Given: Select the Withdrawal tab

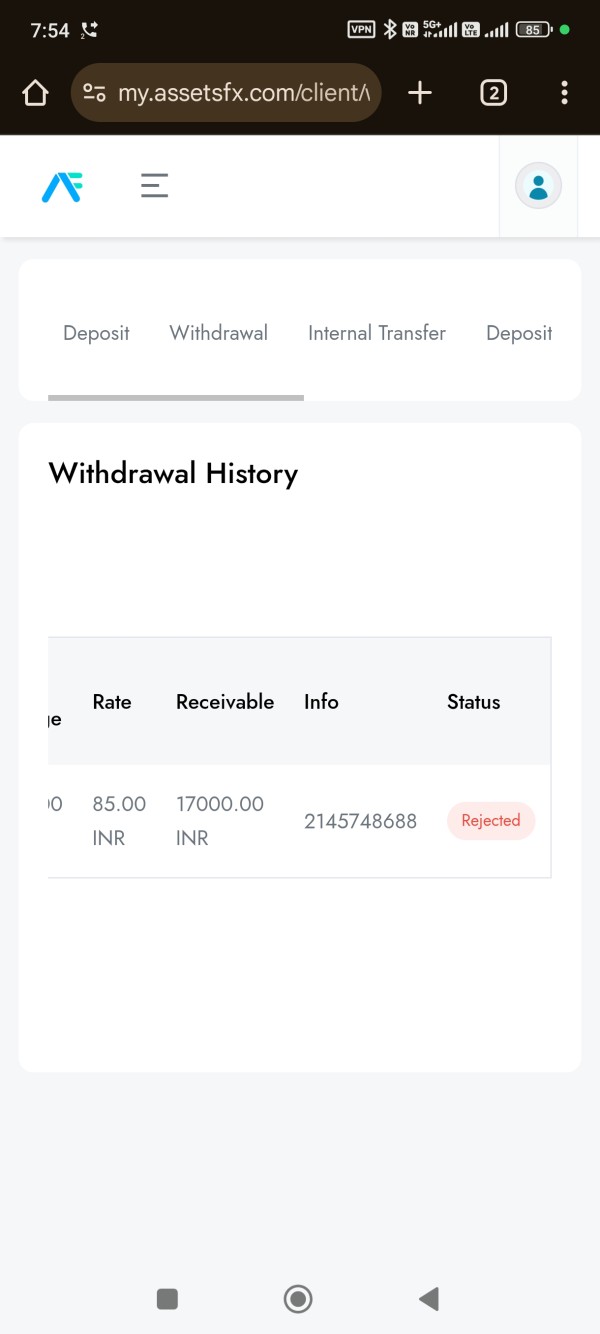Looking at the screenshot, I should (x=219, y=333).
